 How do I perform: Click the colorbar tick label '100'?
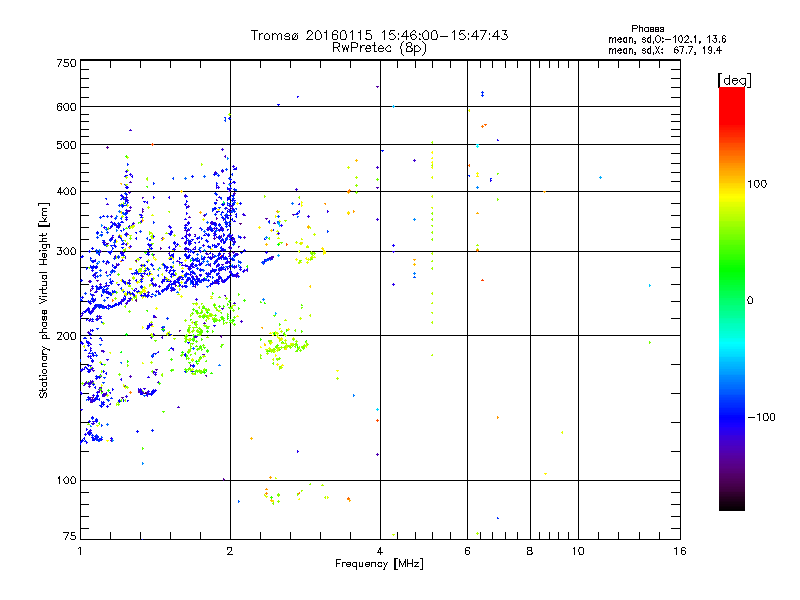click(757, 184)
